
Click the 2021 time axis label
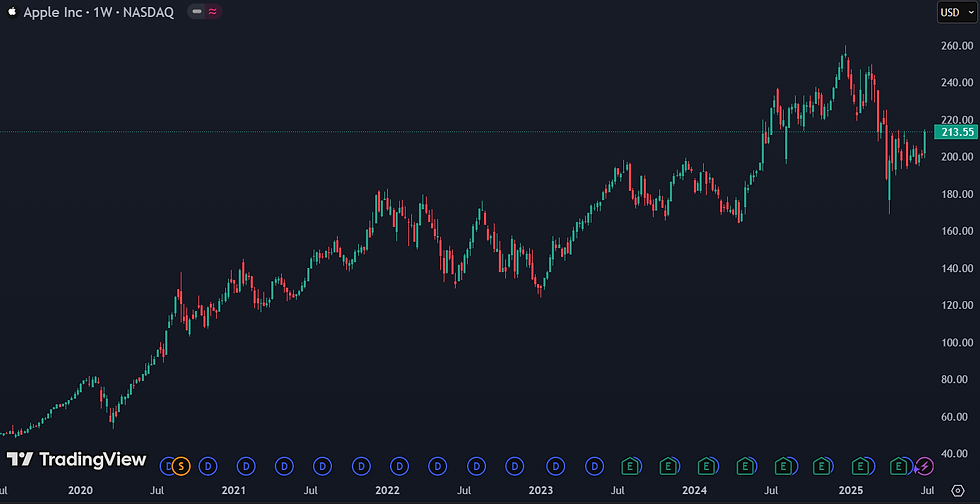click(233, 490)
